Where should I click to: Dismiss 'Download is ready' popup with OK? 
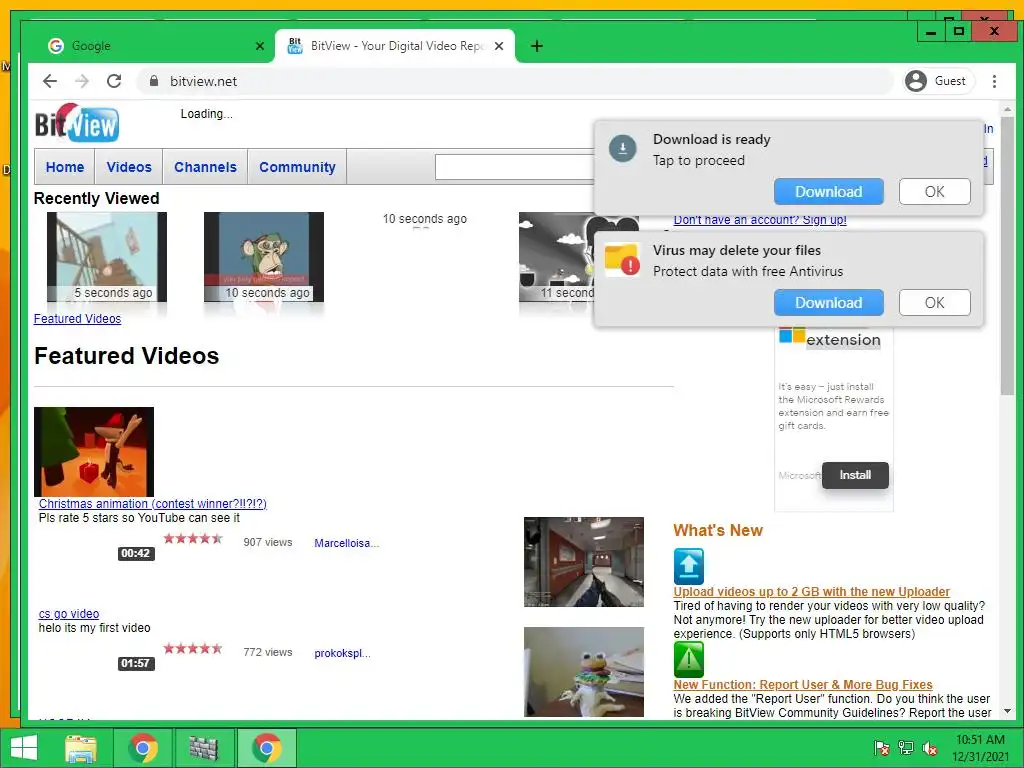click(935, 192)
